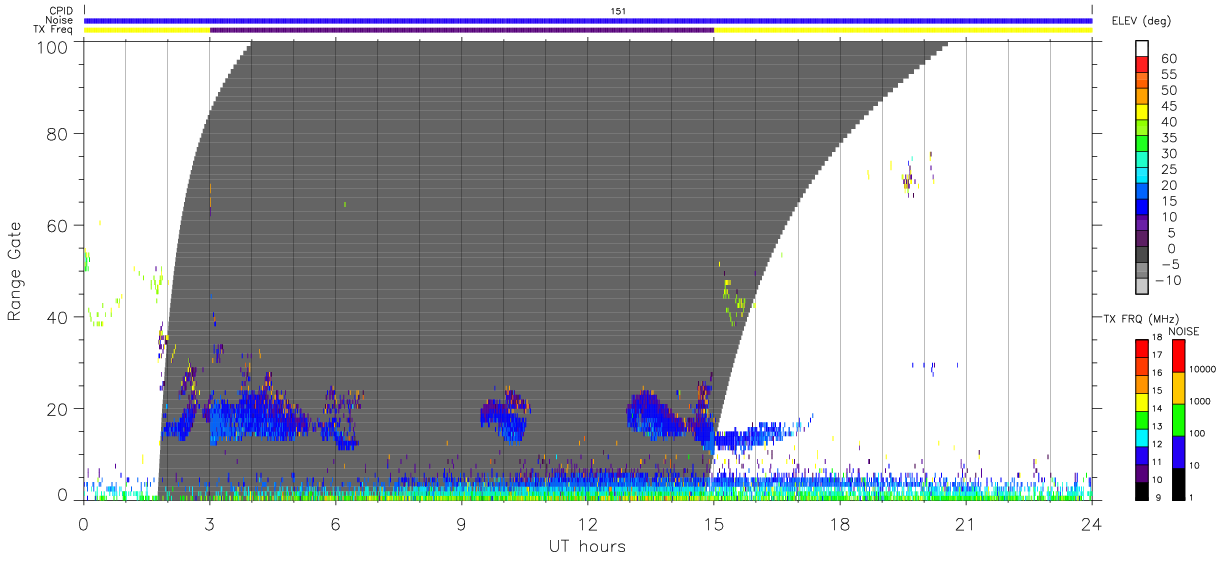Screen dimensions: 1228x567
Task: Click the dark gray −5–0 segment of ELEV color bar
Action: (x=1142, y=255)
